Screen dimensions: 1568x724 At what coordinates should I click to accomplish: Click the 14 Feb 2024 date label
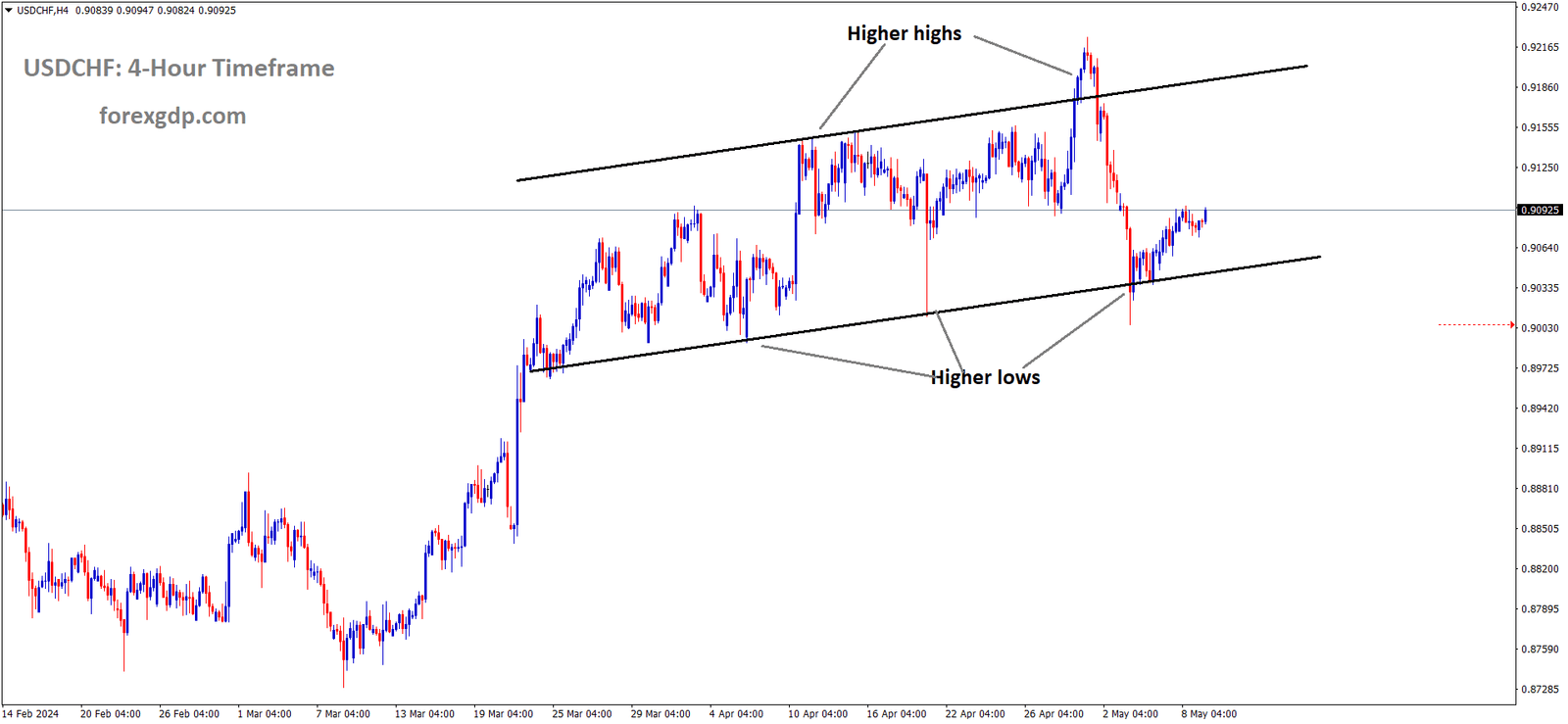tap(30, 714)
